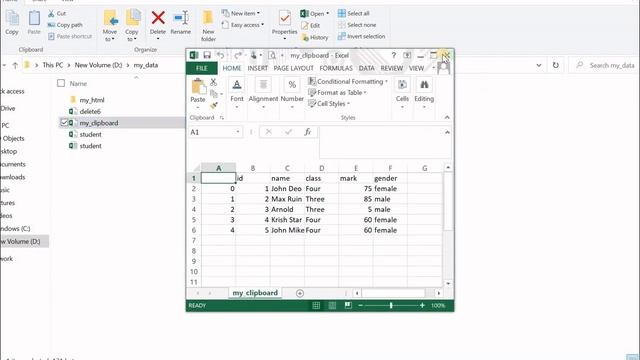Click Redo in Excel quick access toolbar

click(x=238, y=55)
